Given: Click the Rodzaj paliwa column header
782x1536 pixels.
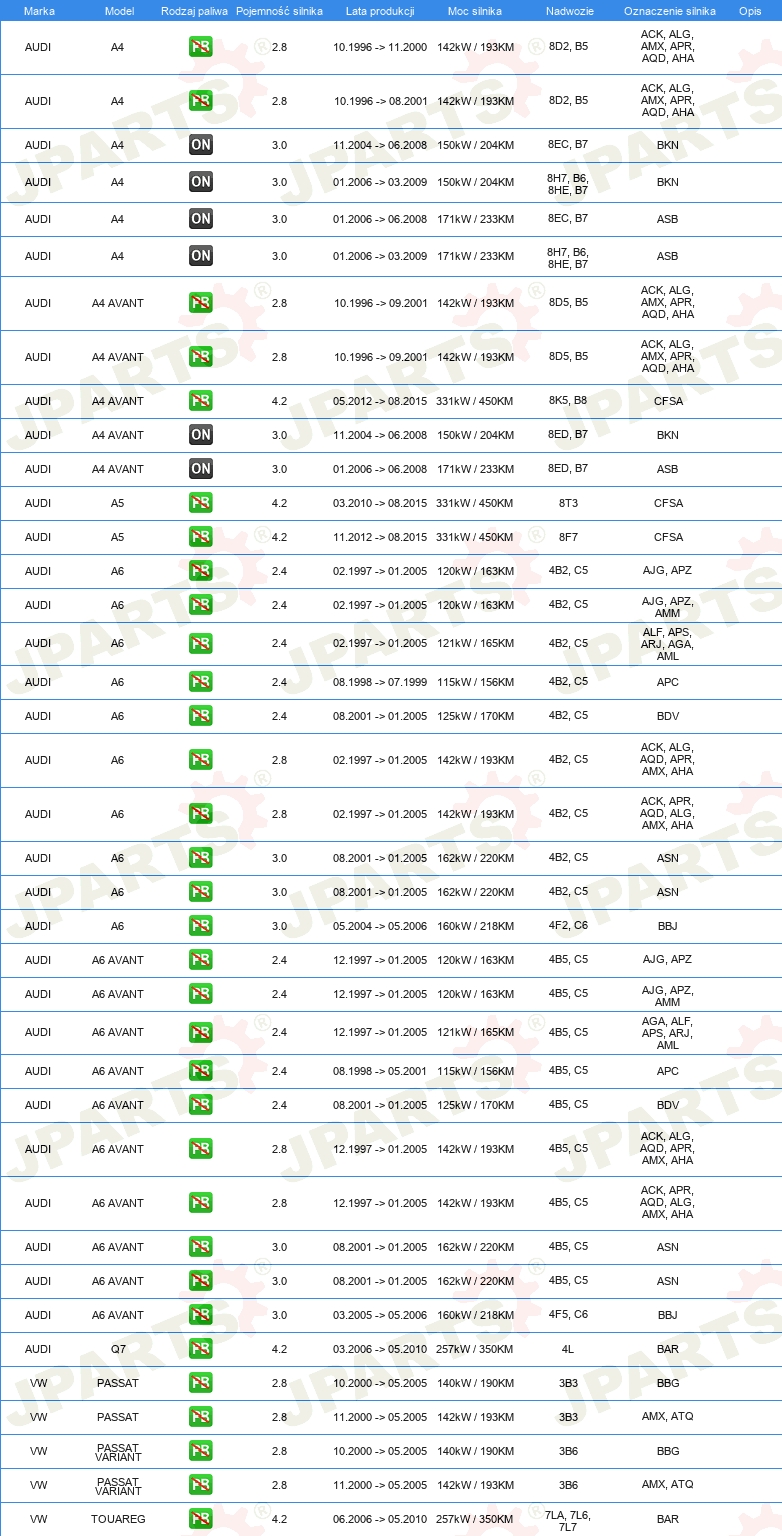Looking at the screenshot, I should pyautogui.click(x=194, y=11).
